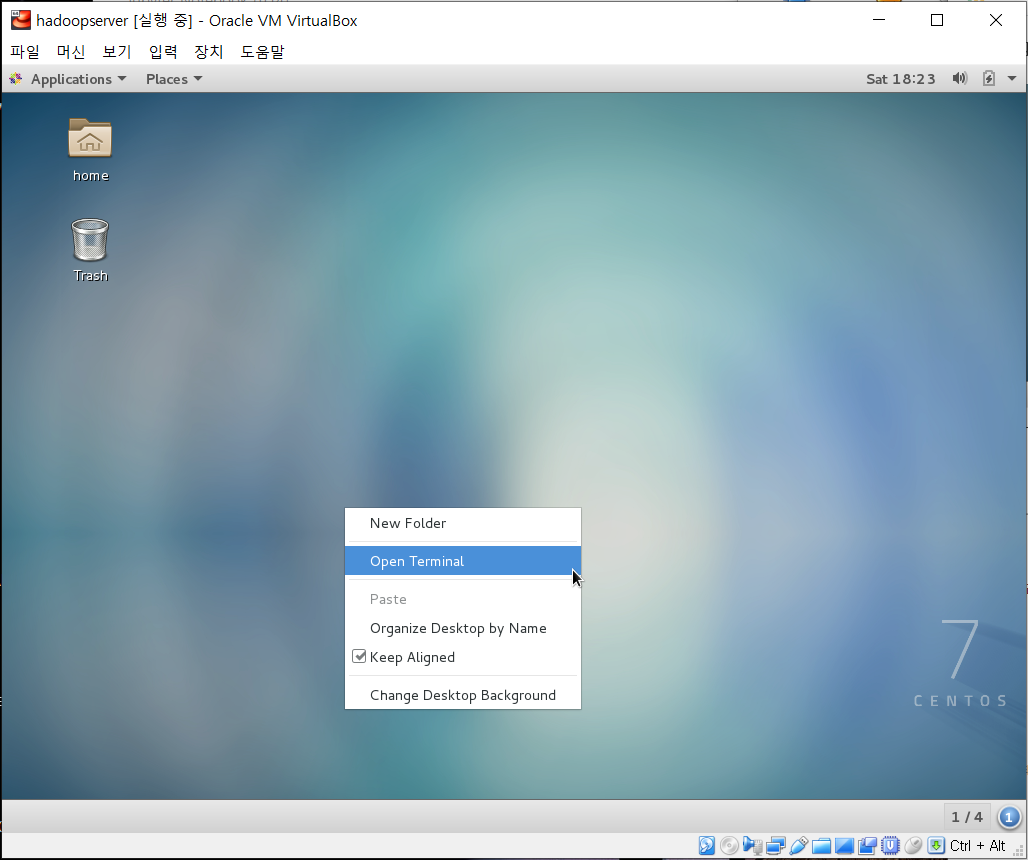Click the recording status icon

pos(867,846)
